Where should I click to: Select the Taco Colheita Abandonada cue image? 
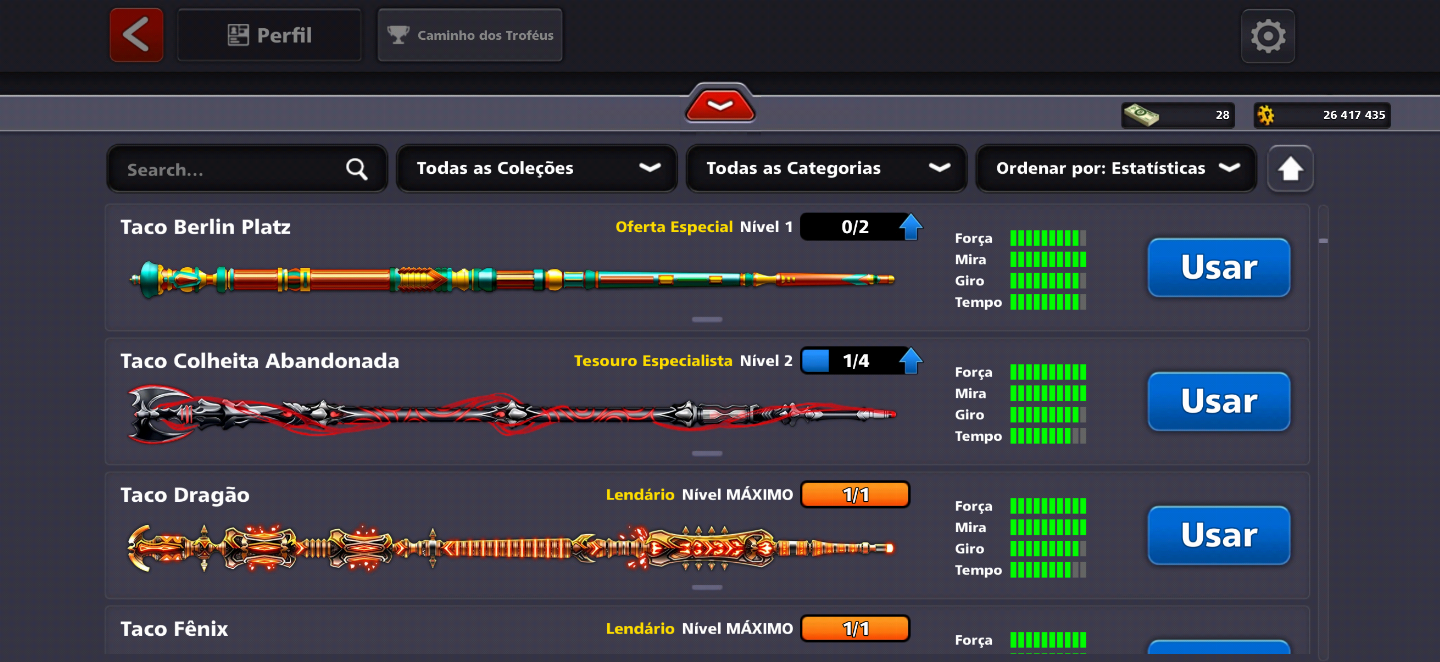point(512,413)
